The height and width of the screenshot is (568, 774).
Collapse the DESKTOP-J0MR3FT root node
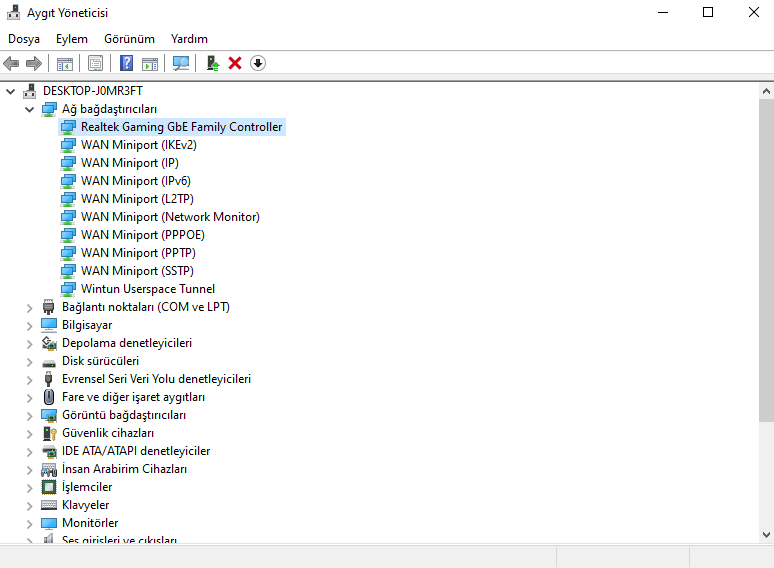(10, 91)
